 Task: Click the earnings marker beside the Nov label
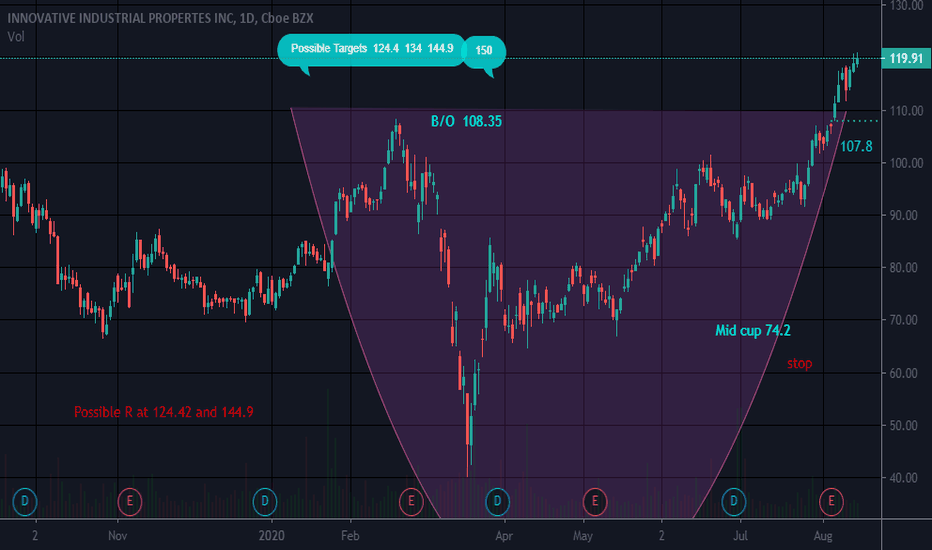coord(130,501)
